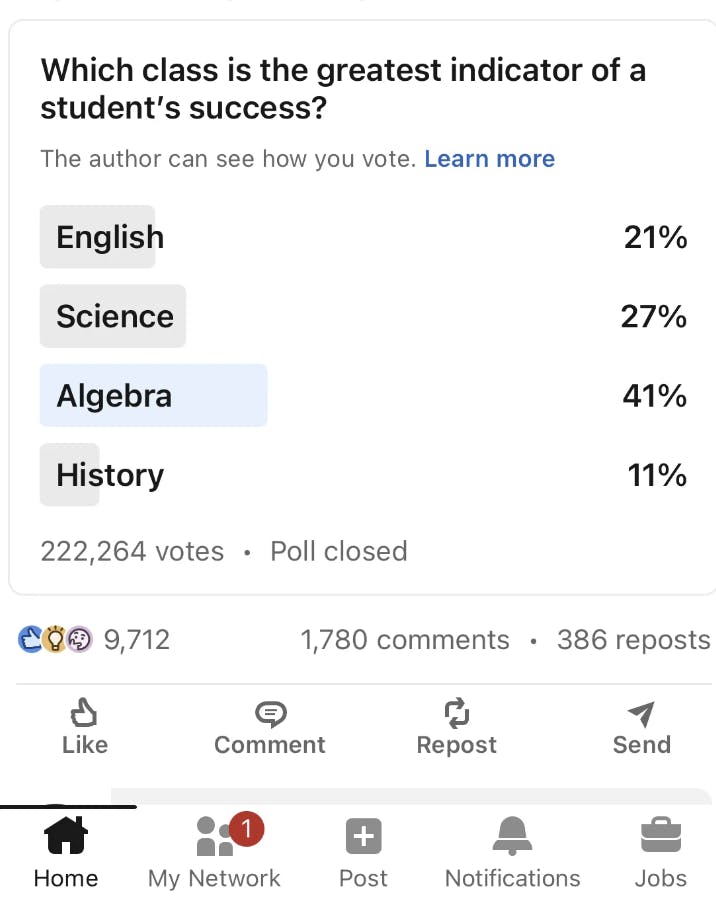The height and width of the screenshot is (914, 716).
Task: Open the Jobs briefcase icon
Action: tap(661, 835)
